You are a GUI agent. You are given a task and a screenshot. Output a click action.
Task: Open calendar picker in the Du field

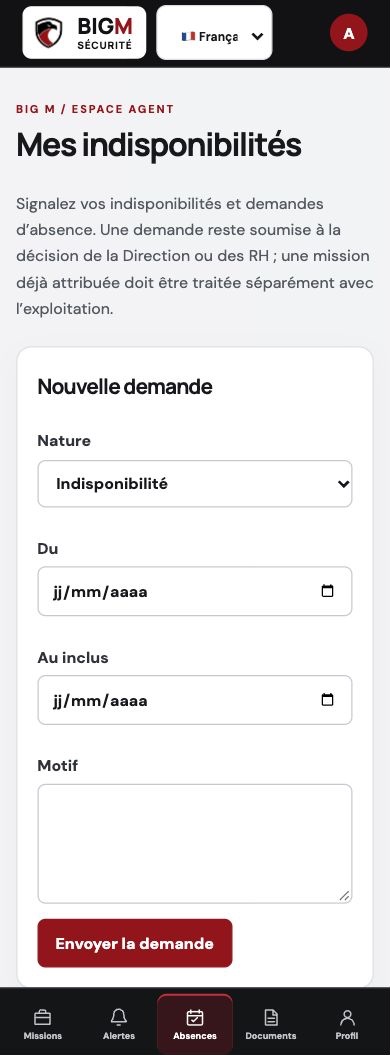pos(327,591)
